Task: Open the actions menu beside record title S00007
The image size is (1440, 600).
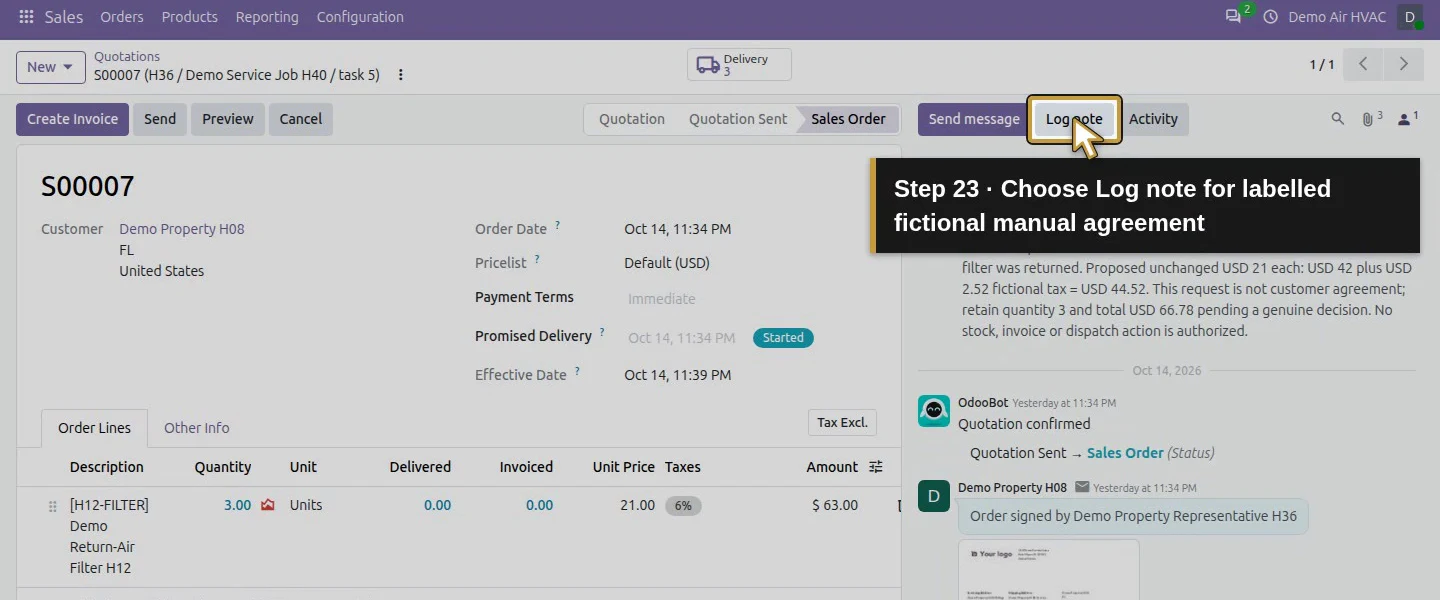Action: click(401, 75)
